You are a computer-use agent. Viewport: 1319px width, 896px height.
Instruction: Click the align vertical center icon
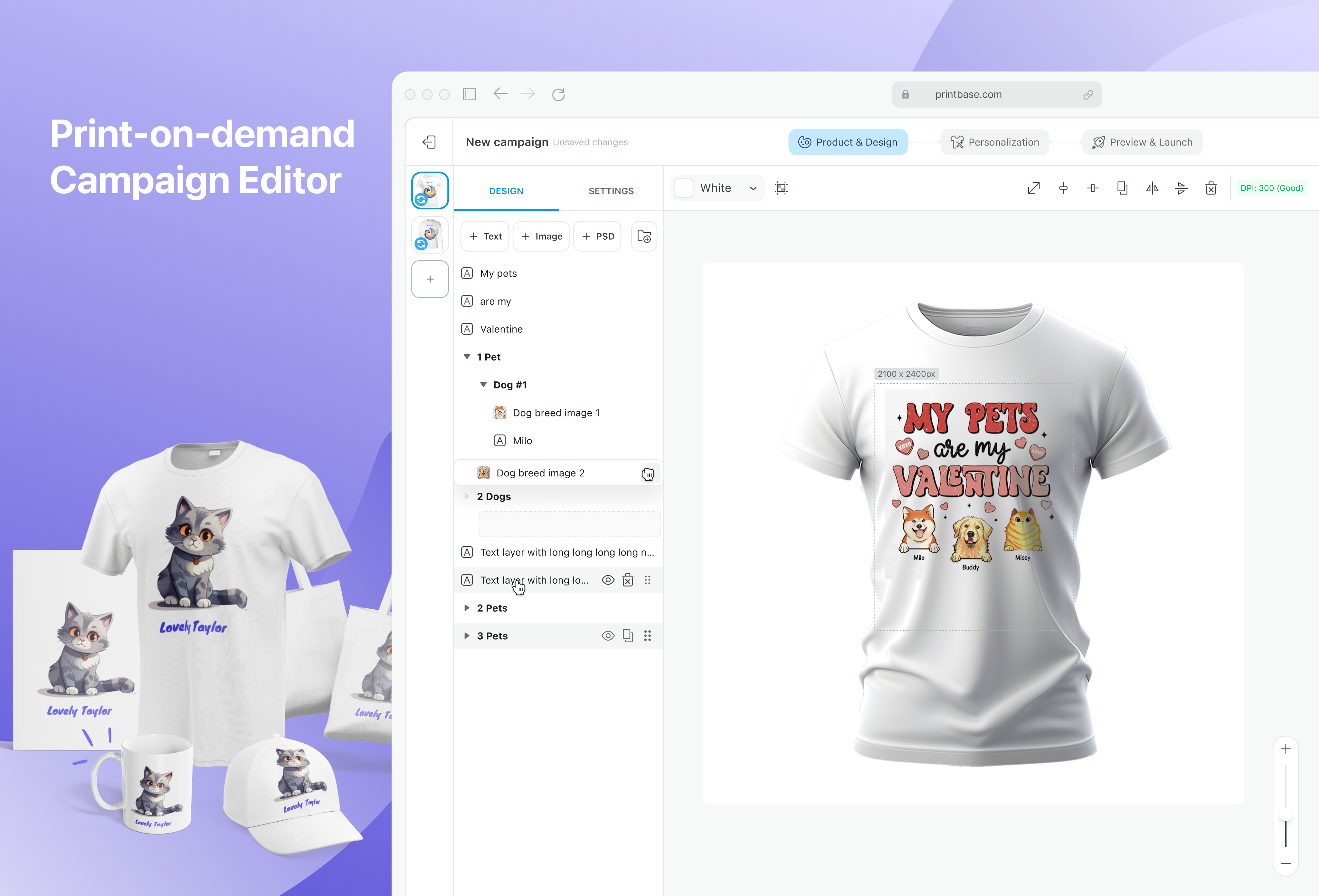1093,188
